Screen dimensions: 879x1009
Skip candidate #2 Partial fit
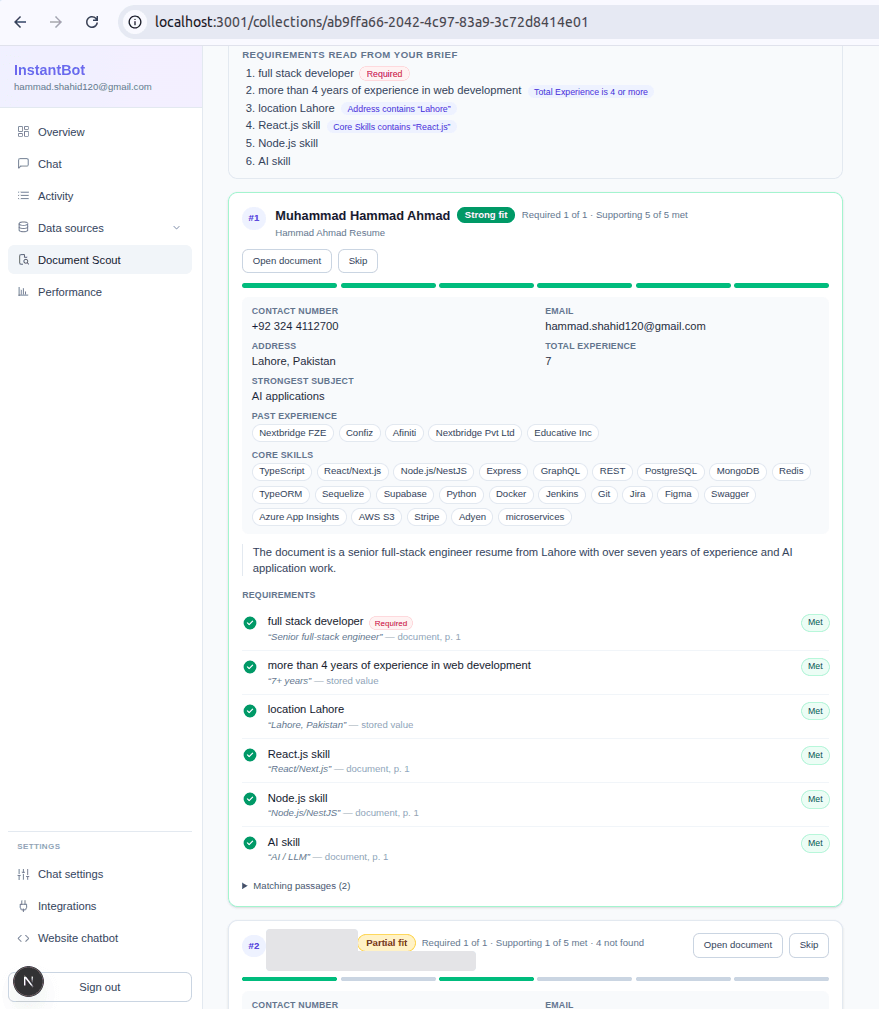point(809,945)
